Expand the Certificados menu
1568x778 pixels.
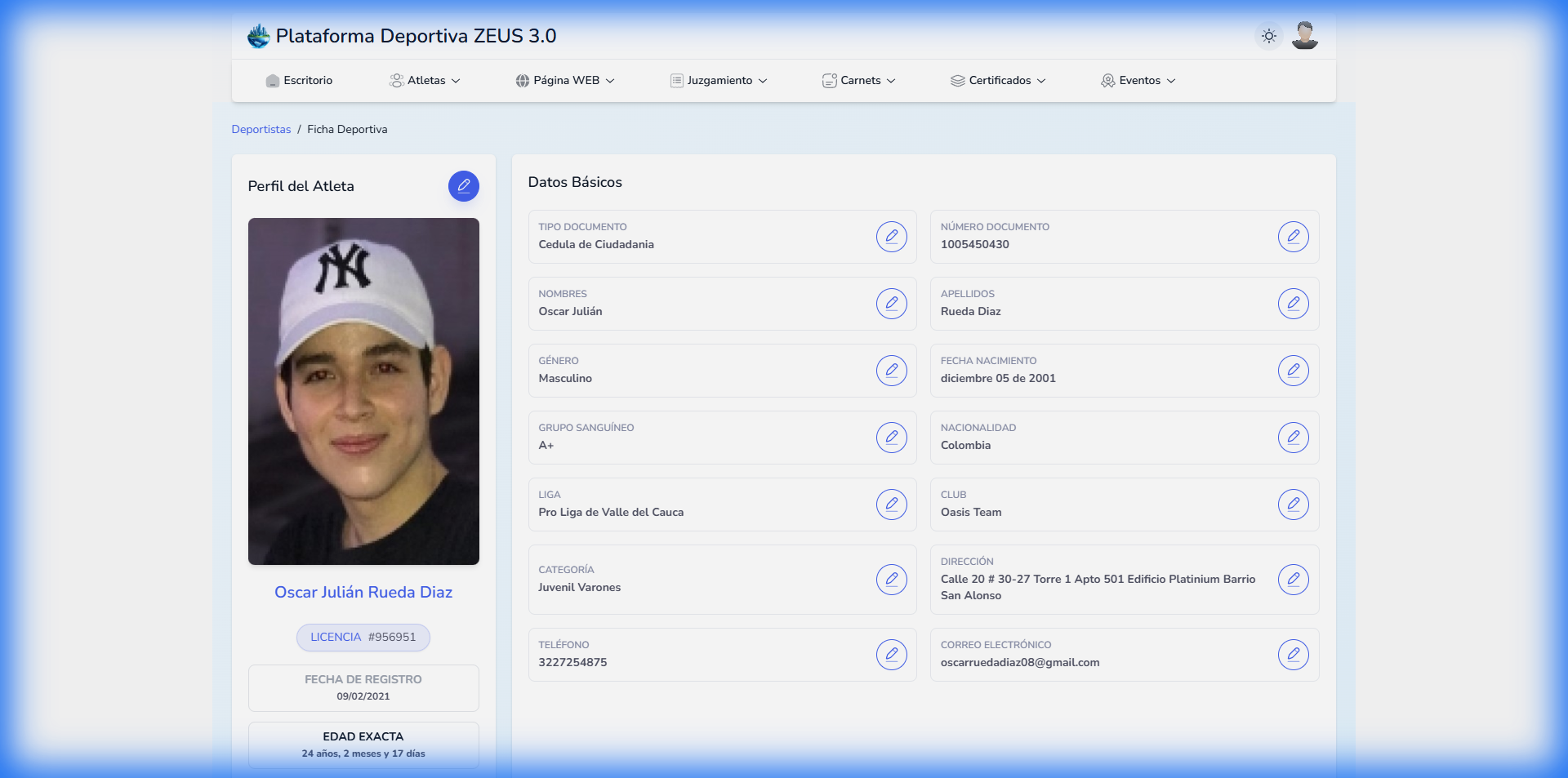coord(998,81)
